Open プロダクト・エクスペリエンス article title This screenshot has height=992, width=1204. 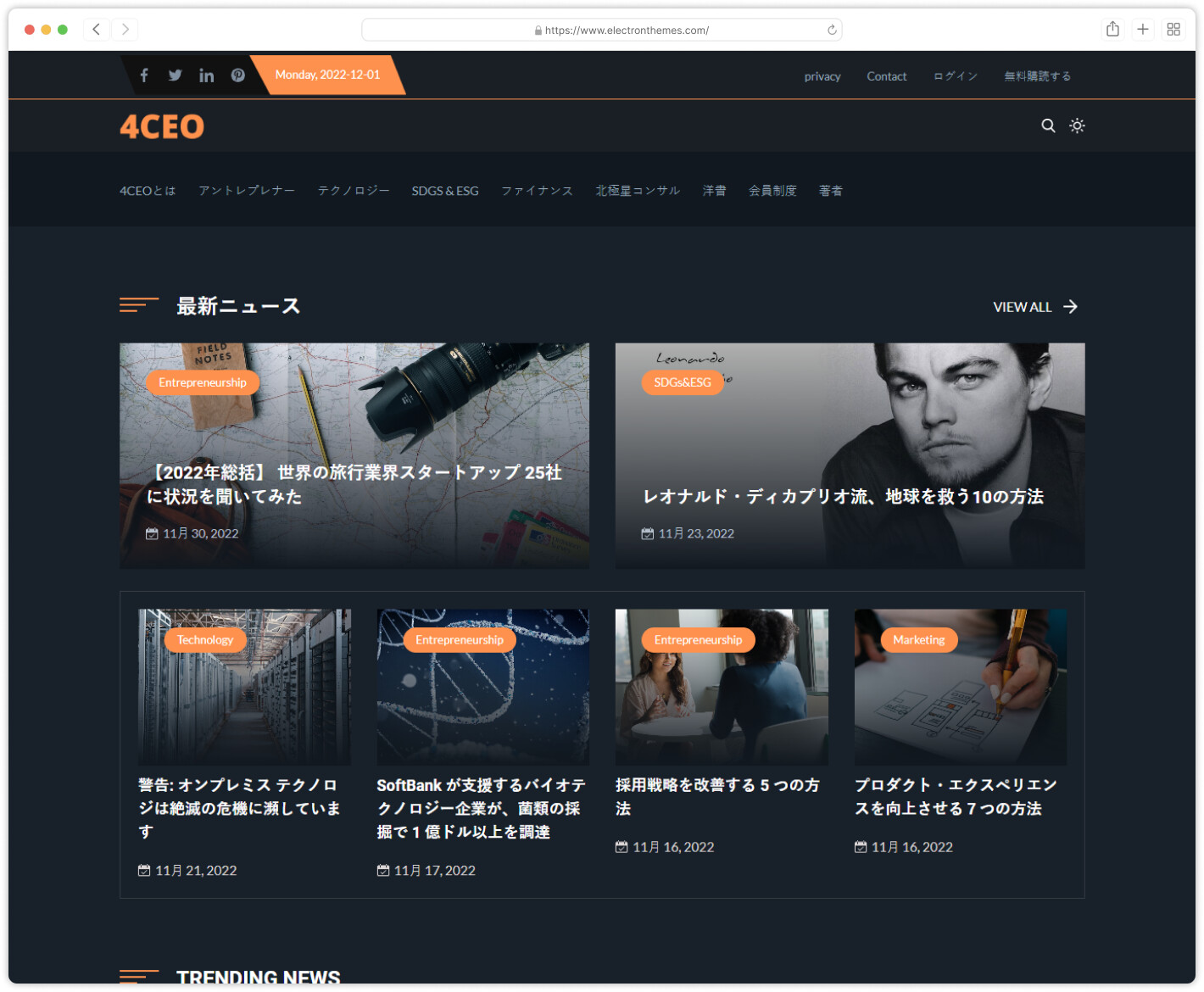956,796
